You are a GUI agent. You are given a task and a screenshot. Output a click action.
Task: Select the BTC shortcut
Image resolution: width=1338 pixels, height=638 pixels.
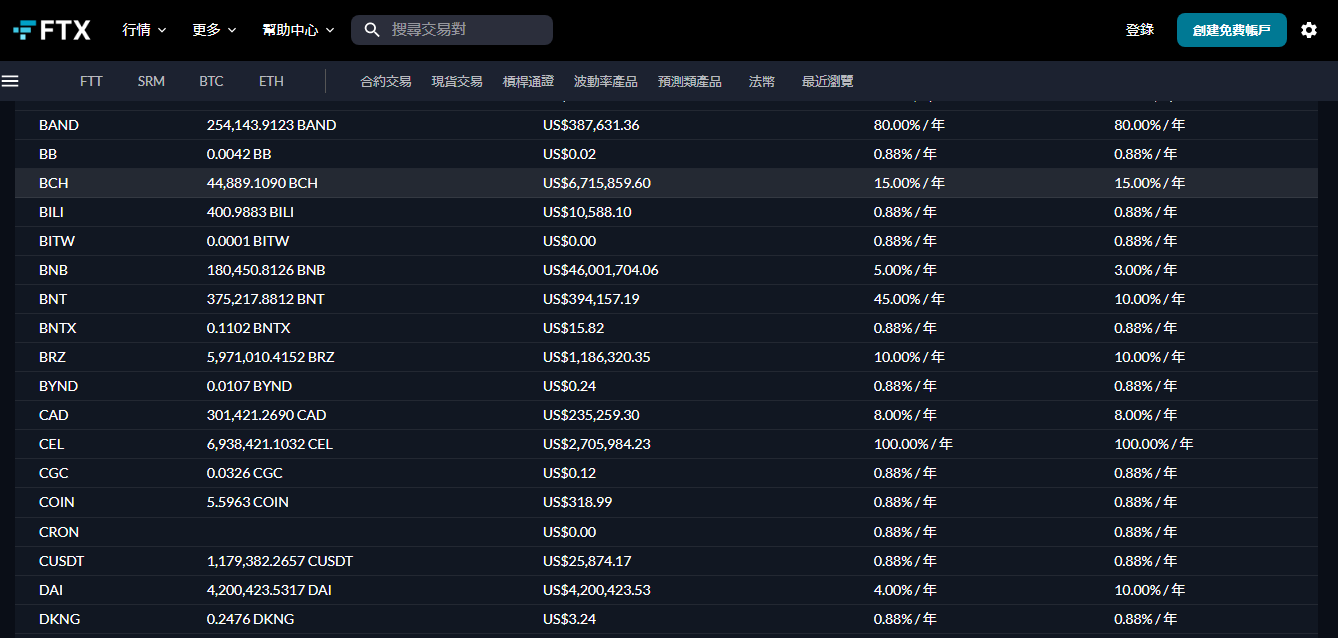[211, 81]
